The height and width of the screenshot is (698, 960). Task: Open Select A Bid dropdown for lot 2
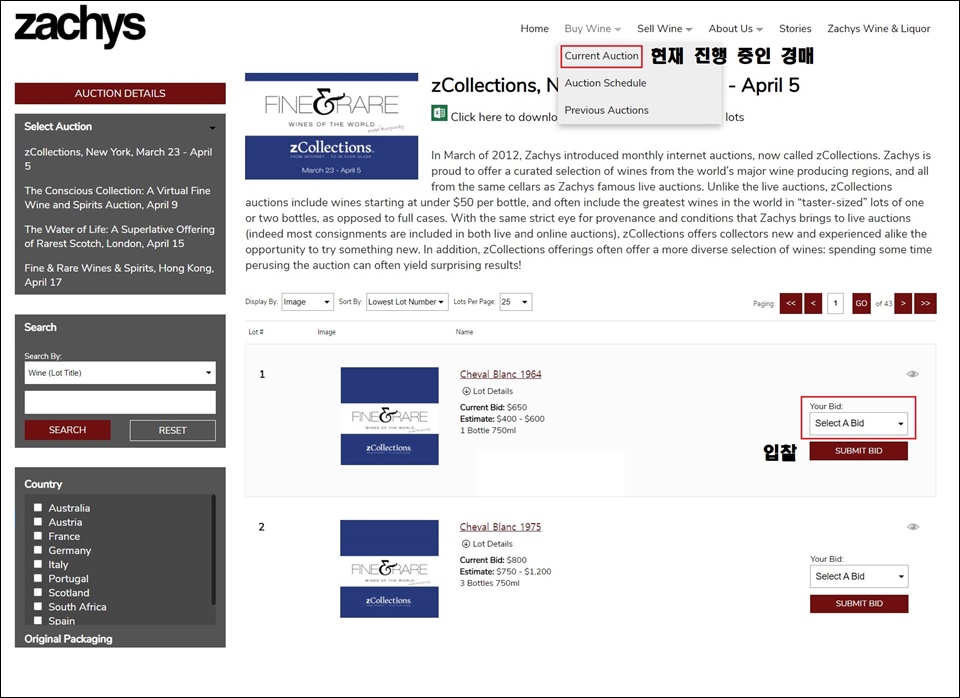click(x=859, y=576)
